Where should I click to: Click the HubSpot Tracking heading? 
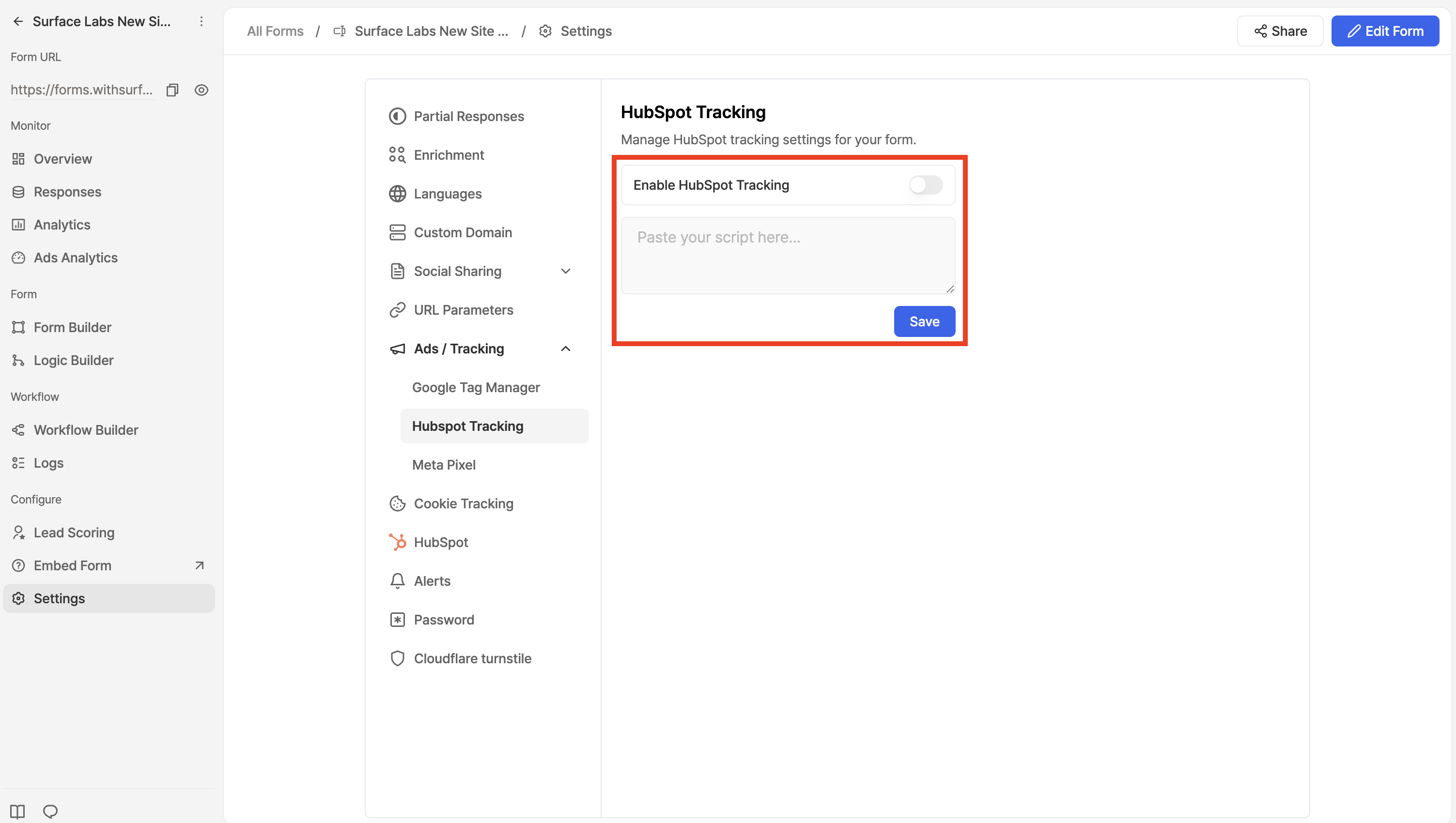tap(693, 112)
